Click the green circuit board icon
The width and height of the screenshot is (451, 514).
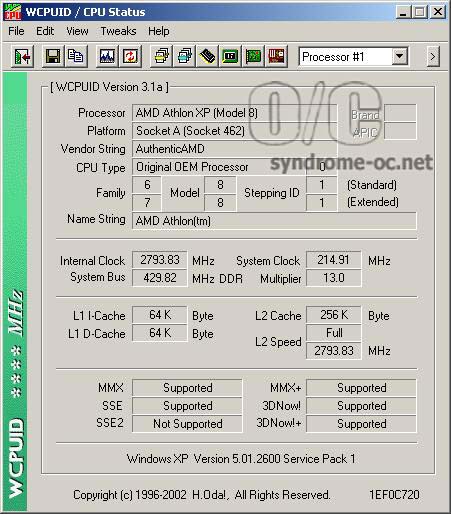(x=253, y=56)
